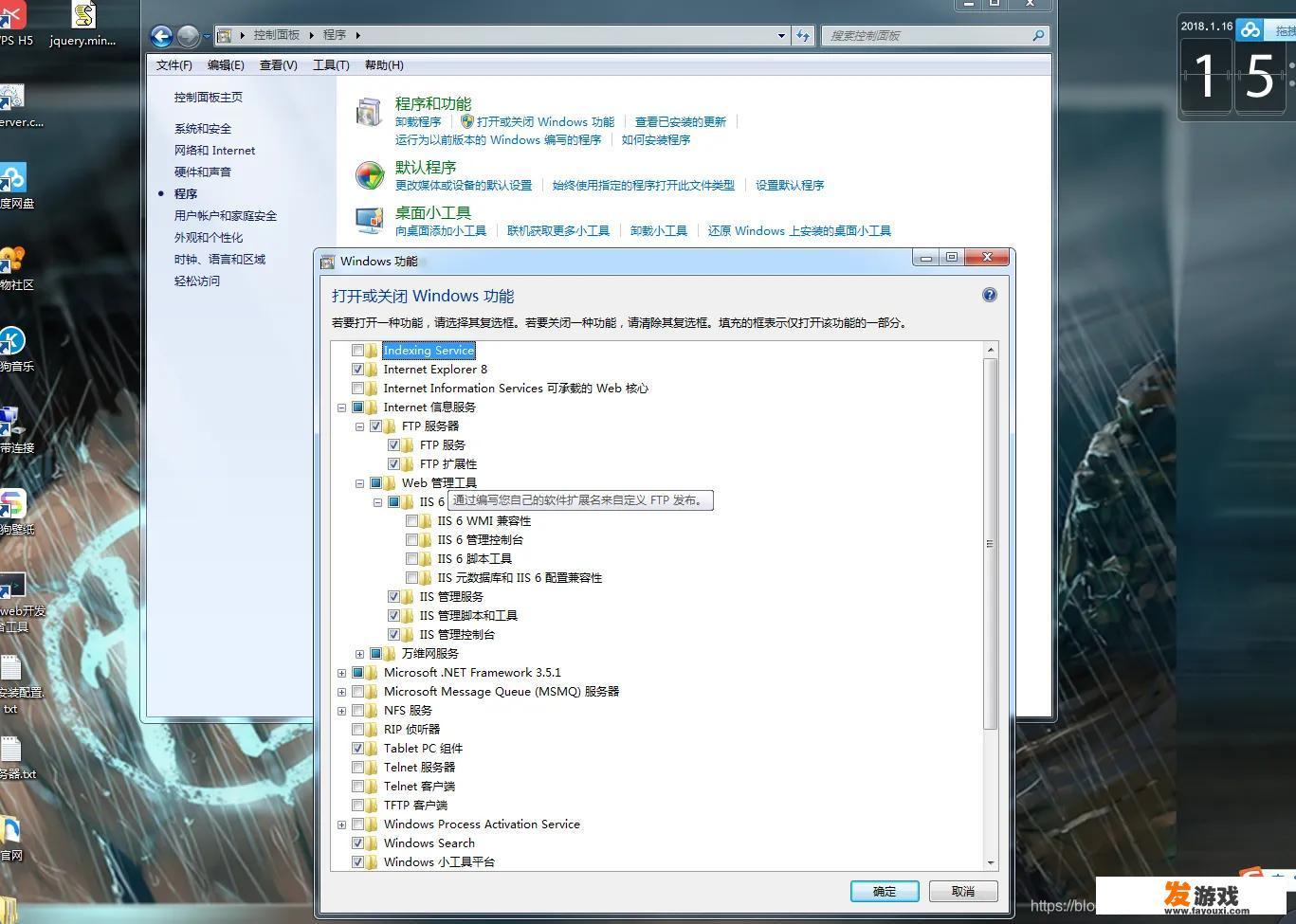The height and width of the screenshot is (924, 1296).
Task: Open the 帮助(H) menu
Action: point(384,65)
